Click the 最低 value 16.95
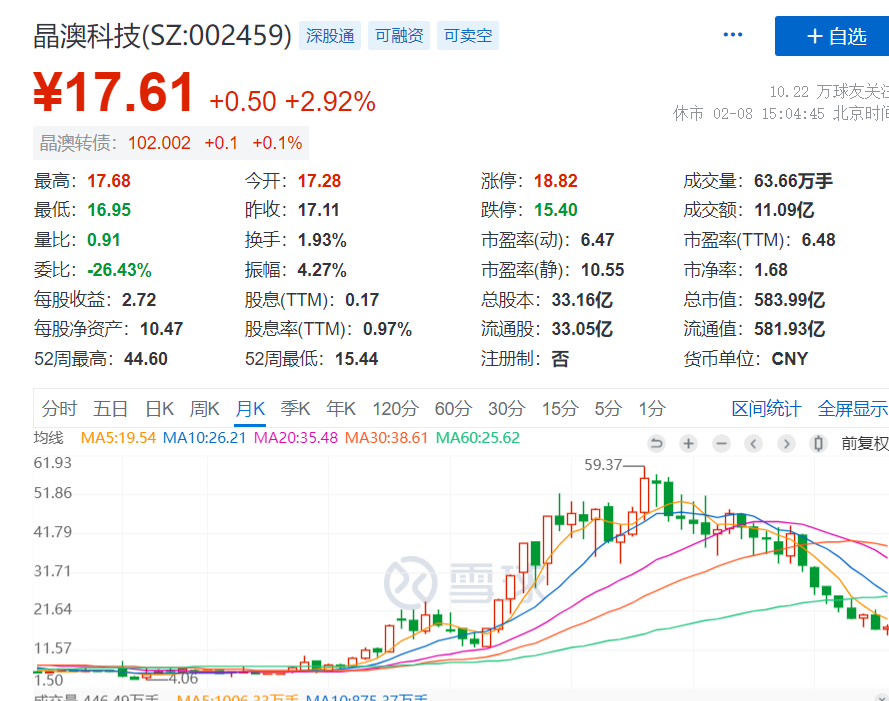 pos(109,210)
